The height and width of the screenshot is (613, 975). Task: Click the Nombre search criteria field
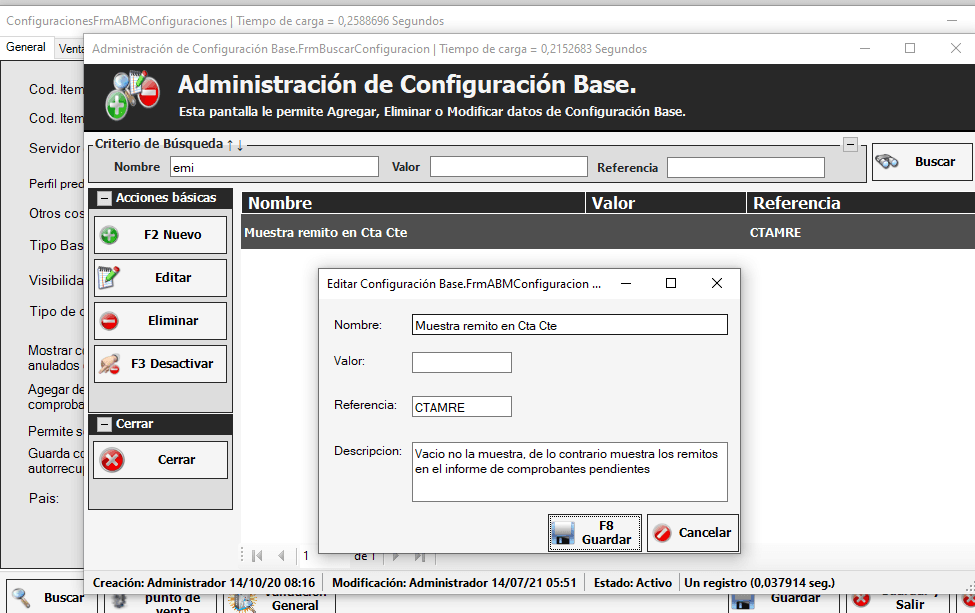(x=273, y=167)
